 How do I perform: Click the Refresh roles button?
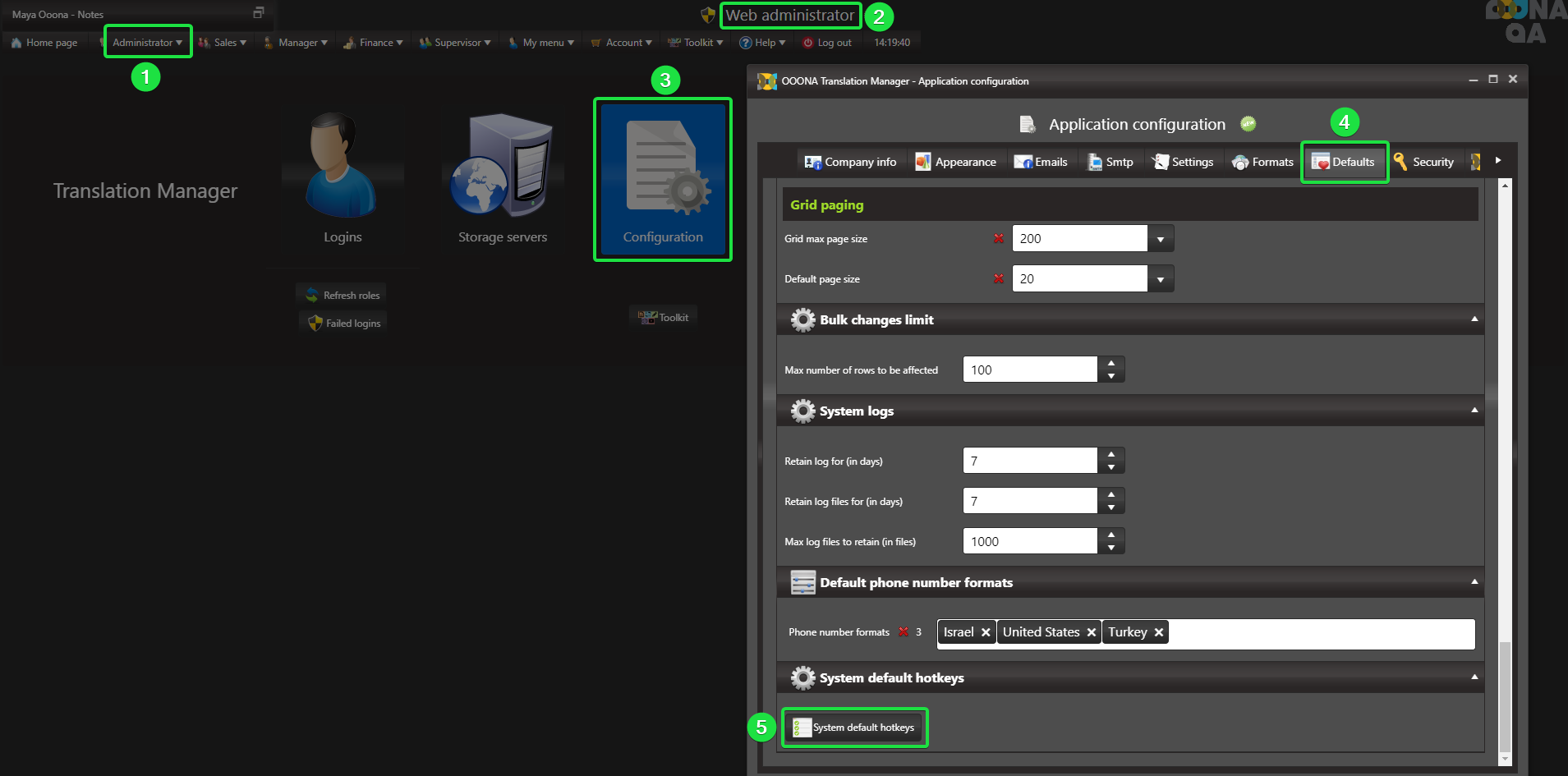coord(343,295)
